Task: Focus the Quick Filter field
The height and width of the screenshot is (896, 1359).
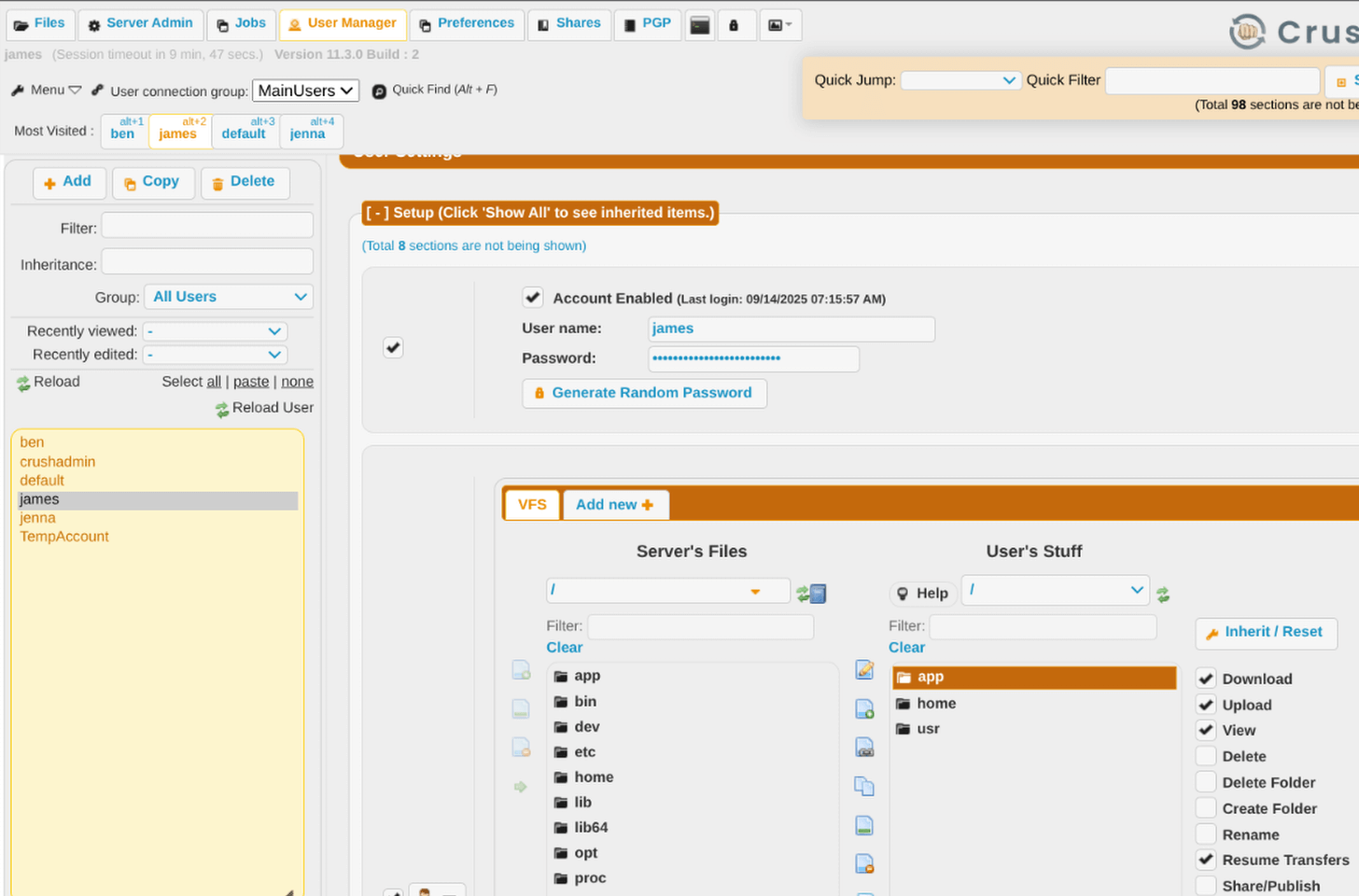Action: click(1212, 80)
